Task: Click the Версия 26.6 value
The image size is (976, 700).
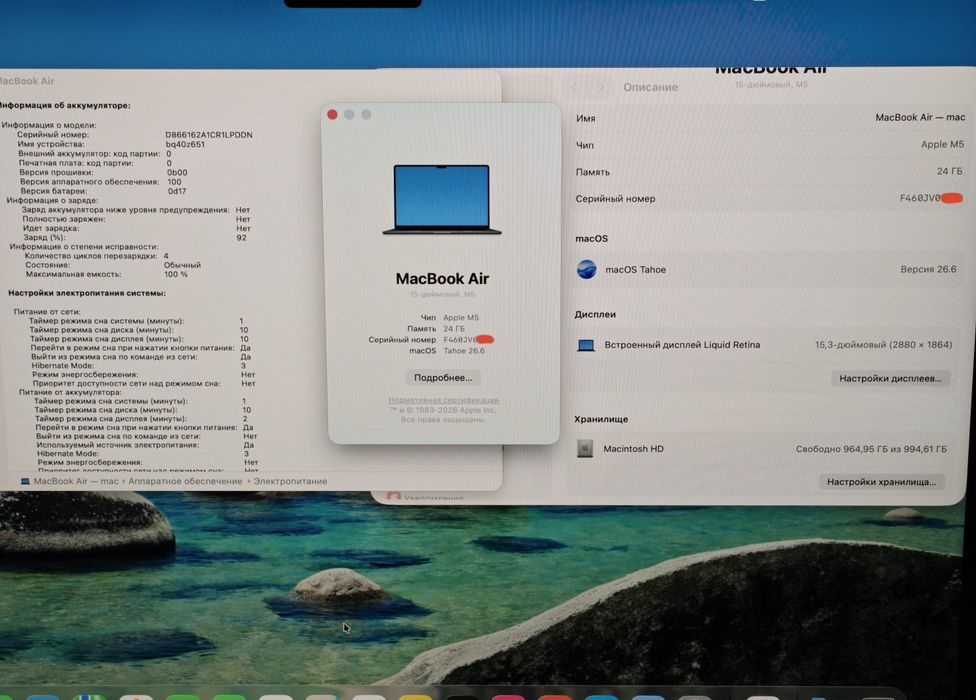Action: coord(928,269)
